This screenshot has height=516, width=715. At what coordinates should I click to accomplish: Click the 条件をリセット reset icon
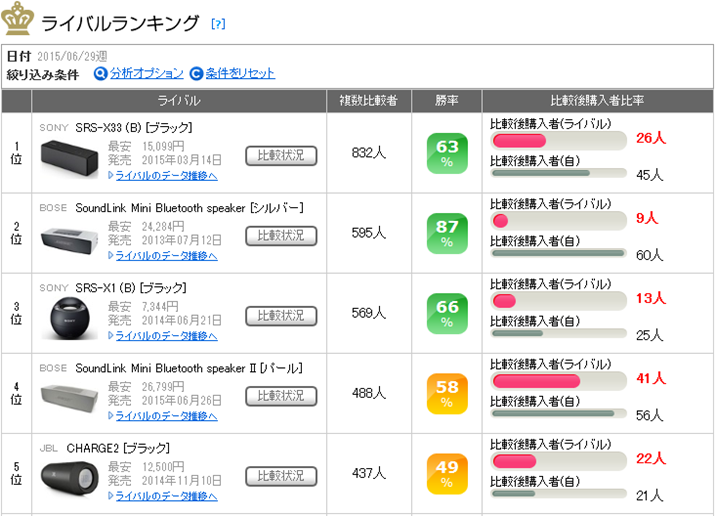[x=196, y=73]
